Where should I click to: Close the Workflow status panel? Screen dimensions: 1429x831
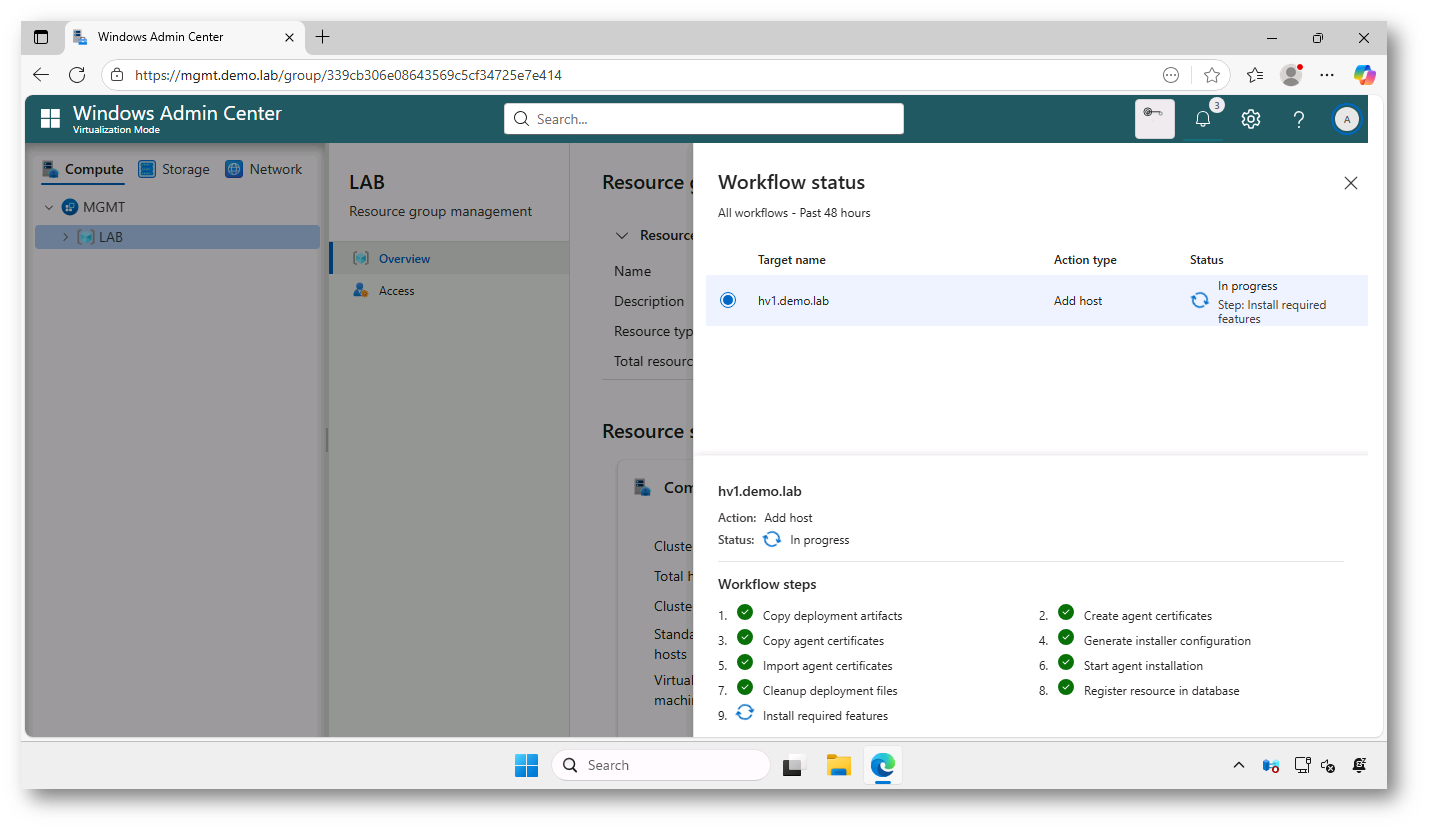1350,183
